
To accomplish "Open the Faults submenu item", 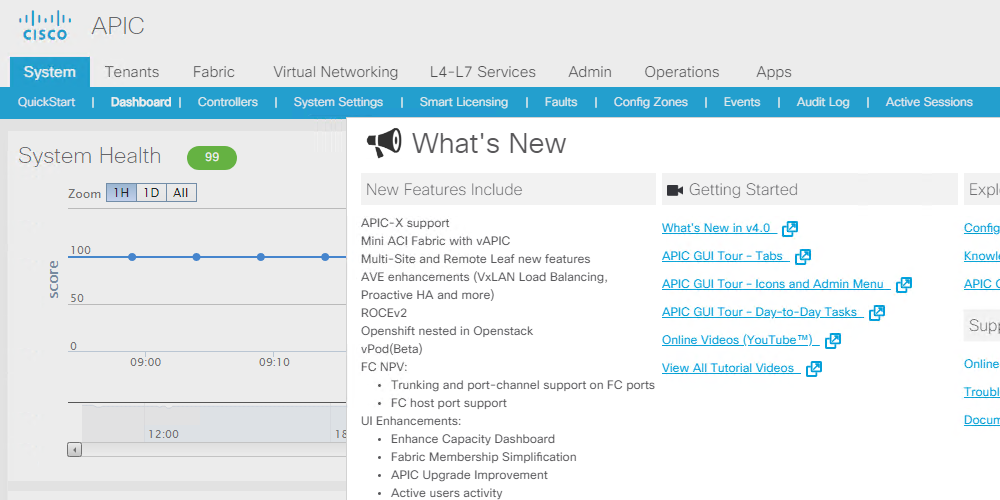I will click(561, 102).
